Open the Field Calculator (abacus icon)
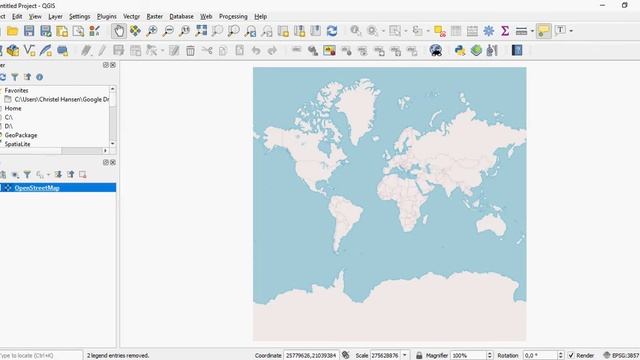Screen dimensions: 640x360 coord(472,31)
